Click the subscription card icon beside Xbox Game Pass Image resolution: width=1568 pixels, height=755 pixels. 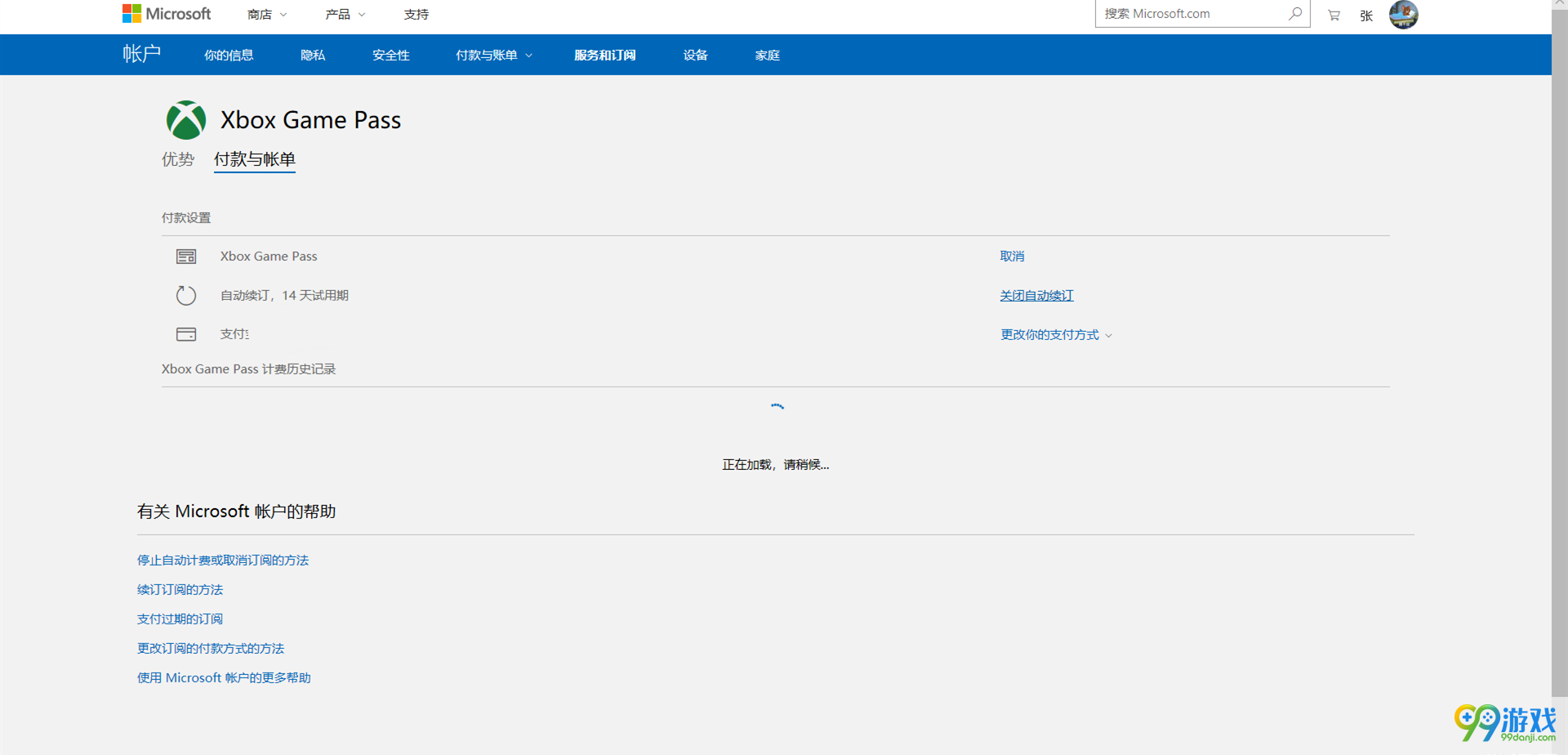coord(186,257)
